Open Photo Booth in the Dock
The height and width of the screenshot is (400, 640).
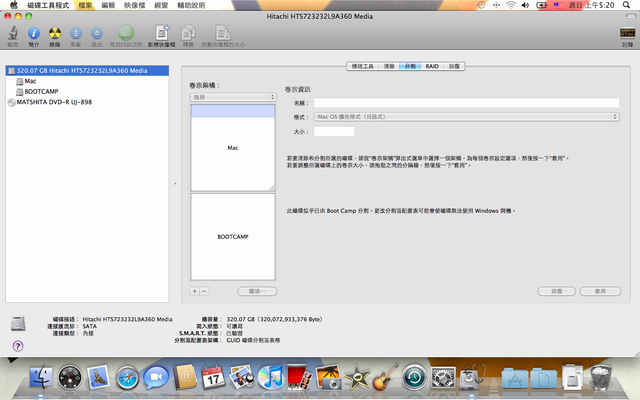[x=299, y=377]
